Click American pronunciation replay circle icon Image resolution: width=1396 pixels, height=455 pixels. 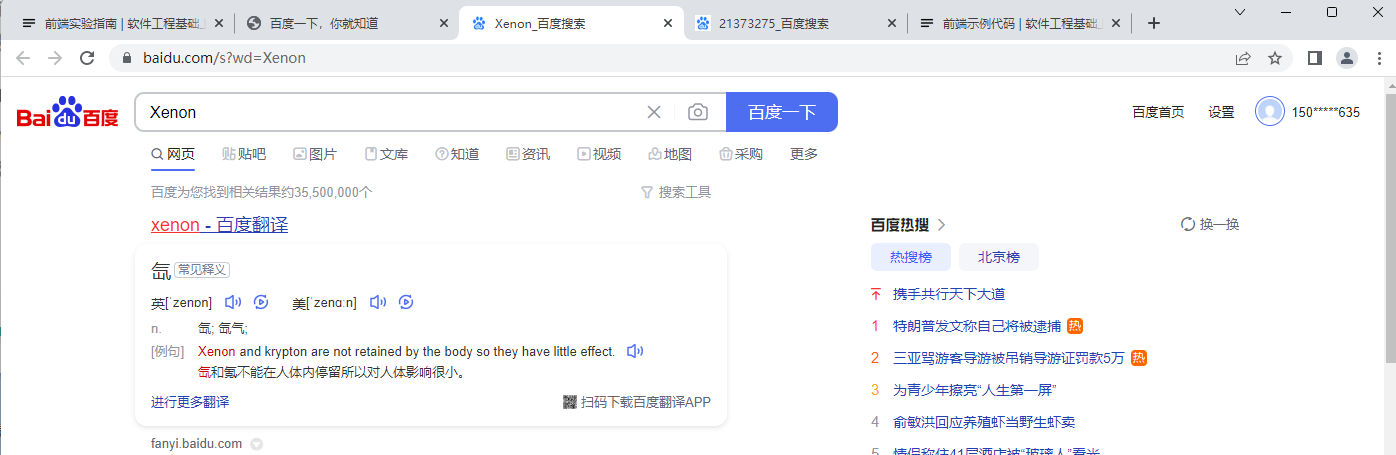[406, 302]
